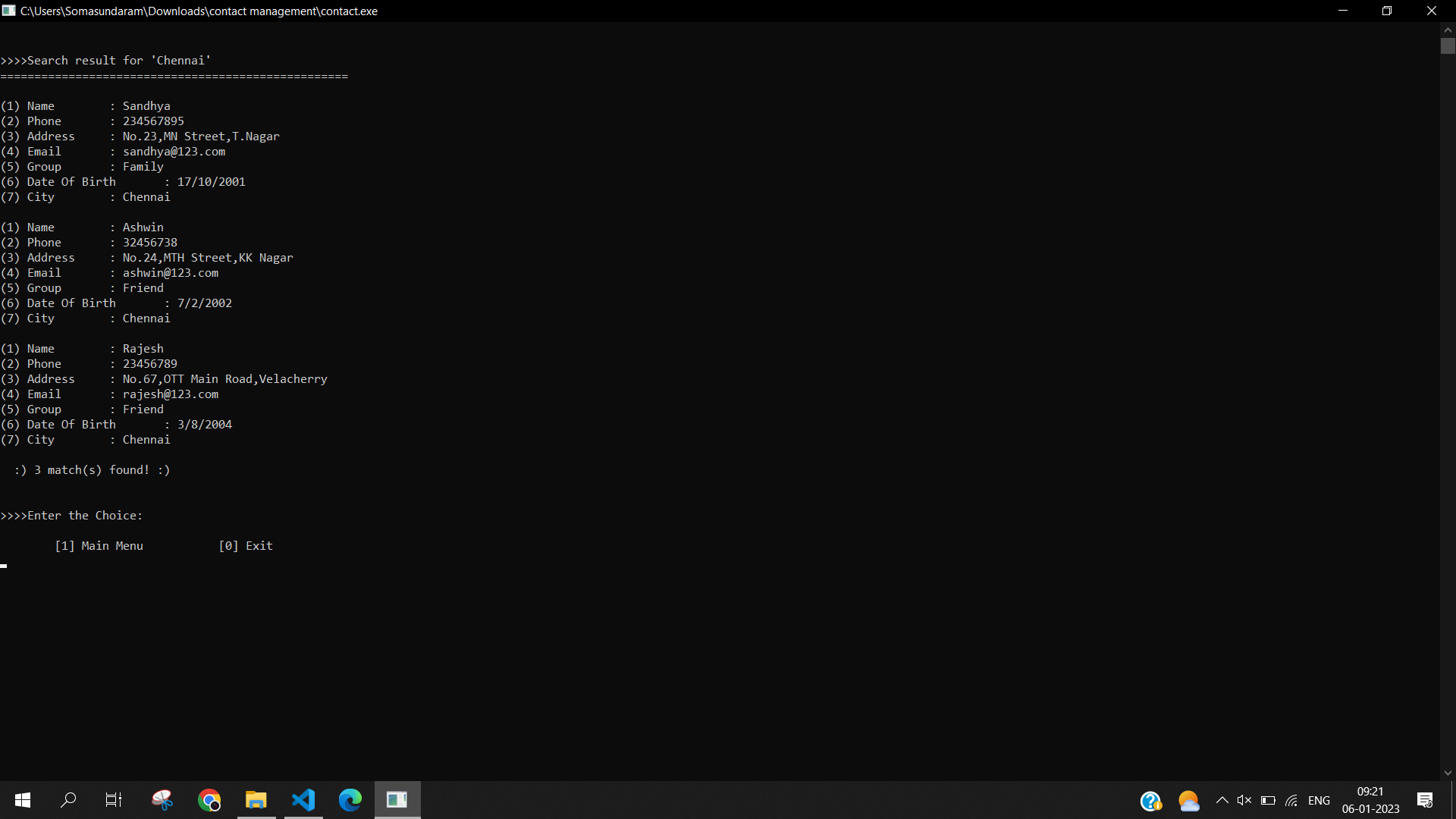This screenshot has width=1456, height=819.
Task: Click scrollbar down arrow in console
Action: coord(1448,773)
